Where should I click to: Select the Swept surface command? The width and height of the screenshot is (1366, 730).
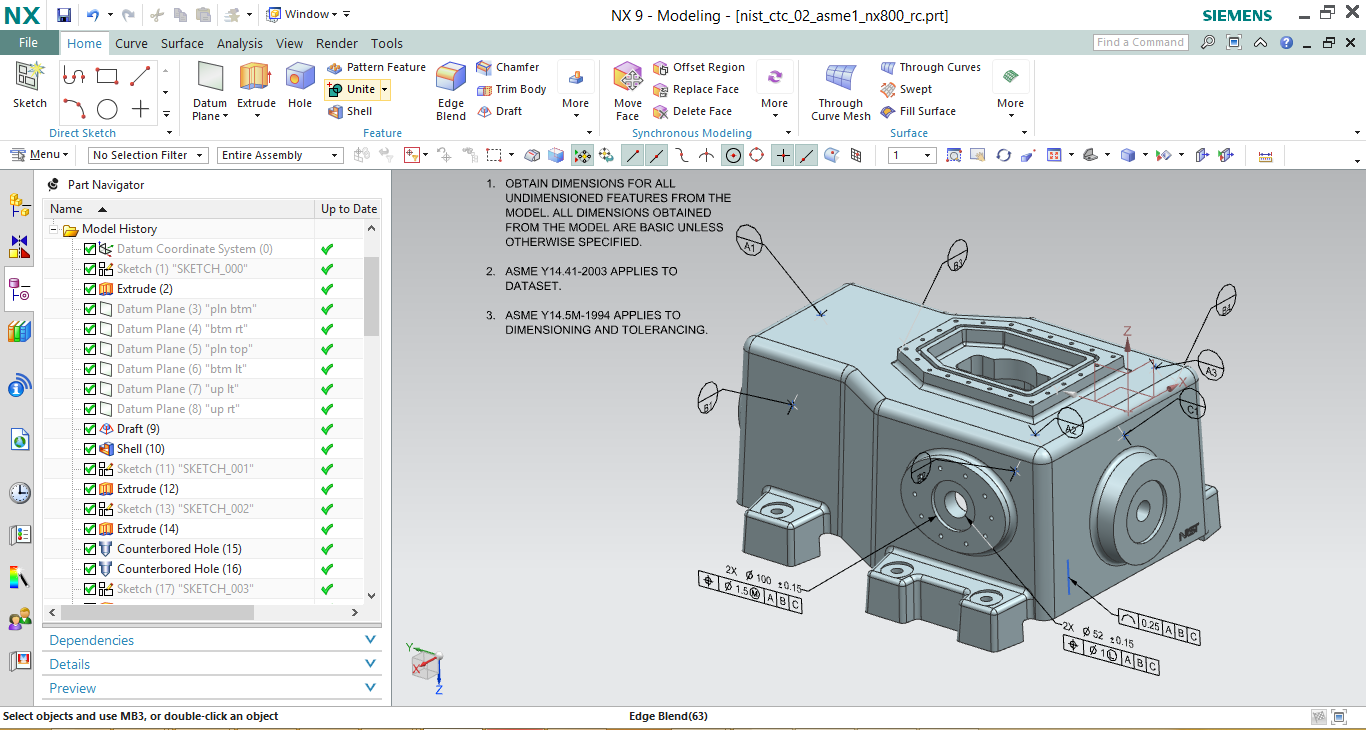pos(906,89)
